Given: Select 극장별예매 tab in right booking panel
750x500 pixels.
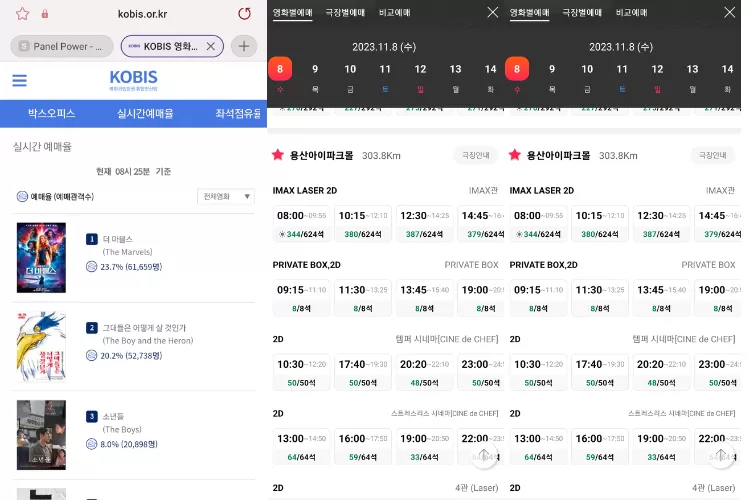Looking at the screenshot, I should tap(582, 13).
